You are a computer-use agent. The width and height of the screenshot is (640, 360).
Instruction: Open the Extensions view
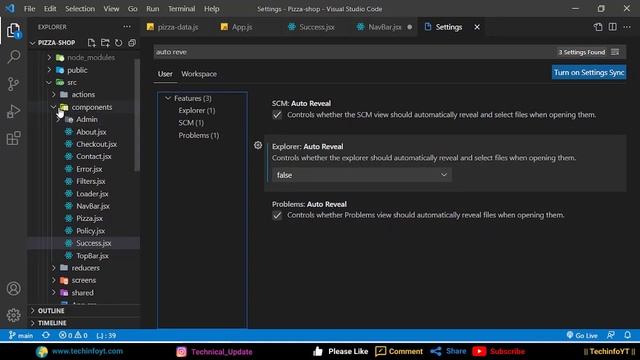pos(13,138)
